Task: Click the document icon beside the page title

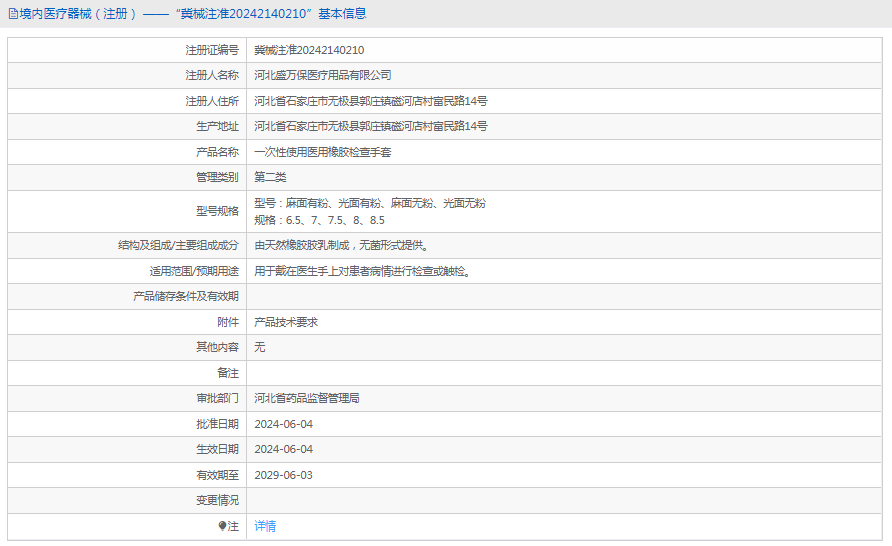Action: click(13, 14)
